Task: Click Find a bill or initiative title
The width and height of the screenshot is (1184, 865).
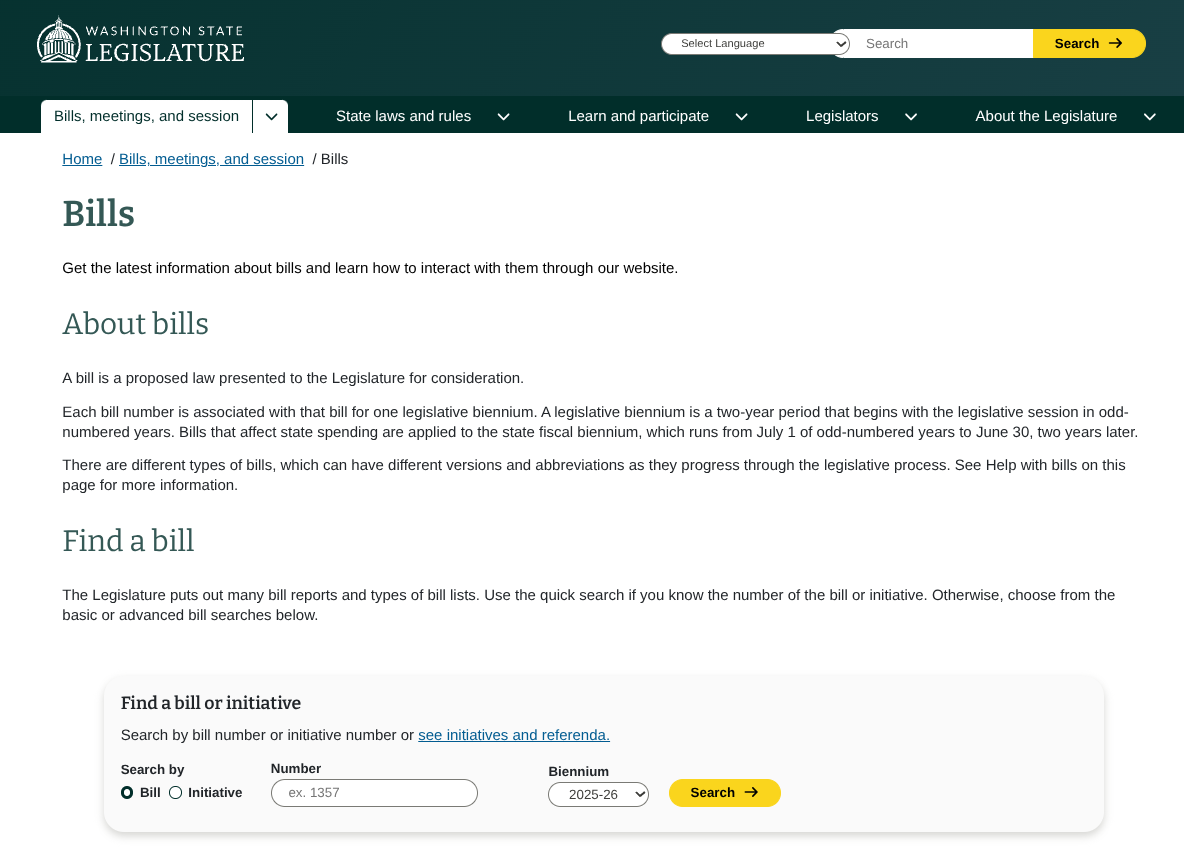Action: pyautogui.click(x=211, y=703)
